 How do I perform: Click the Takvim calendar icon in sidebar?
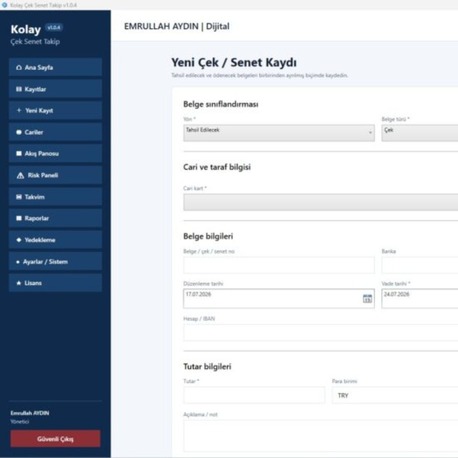pyautogui.click(x=19, y=197)
